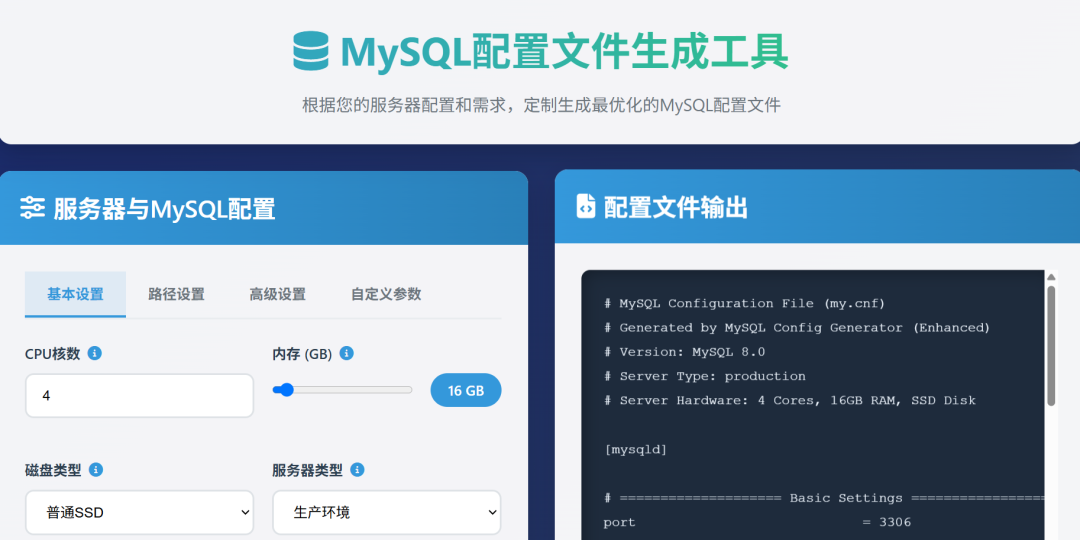The width and height of the screenshot is (1080, 540).
Task: Click the 16 GB memory value badge
Action: click(x=466, y=391)
